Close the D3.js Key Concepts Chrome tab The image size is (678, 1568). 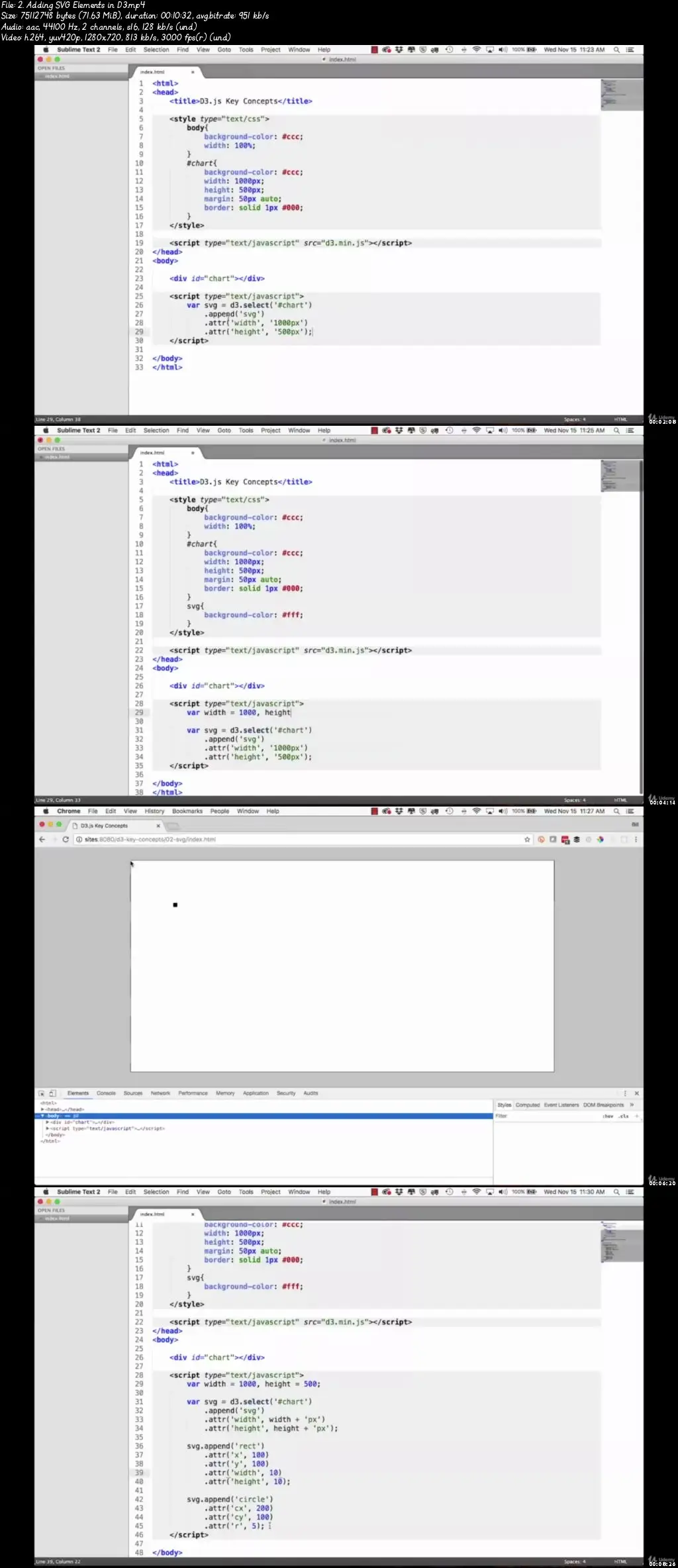tap(158, 826)
